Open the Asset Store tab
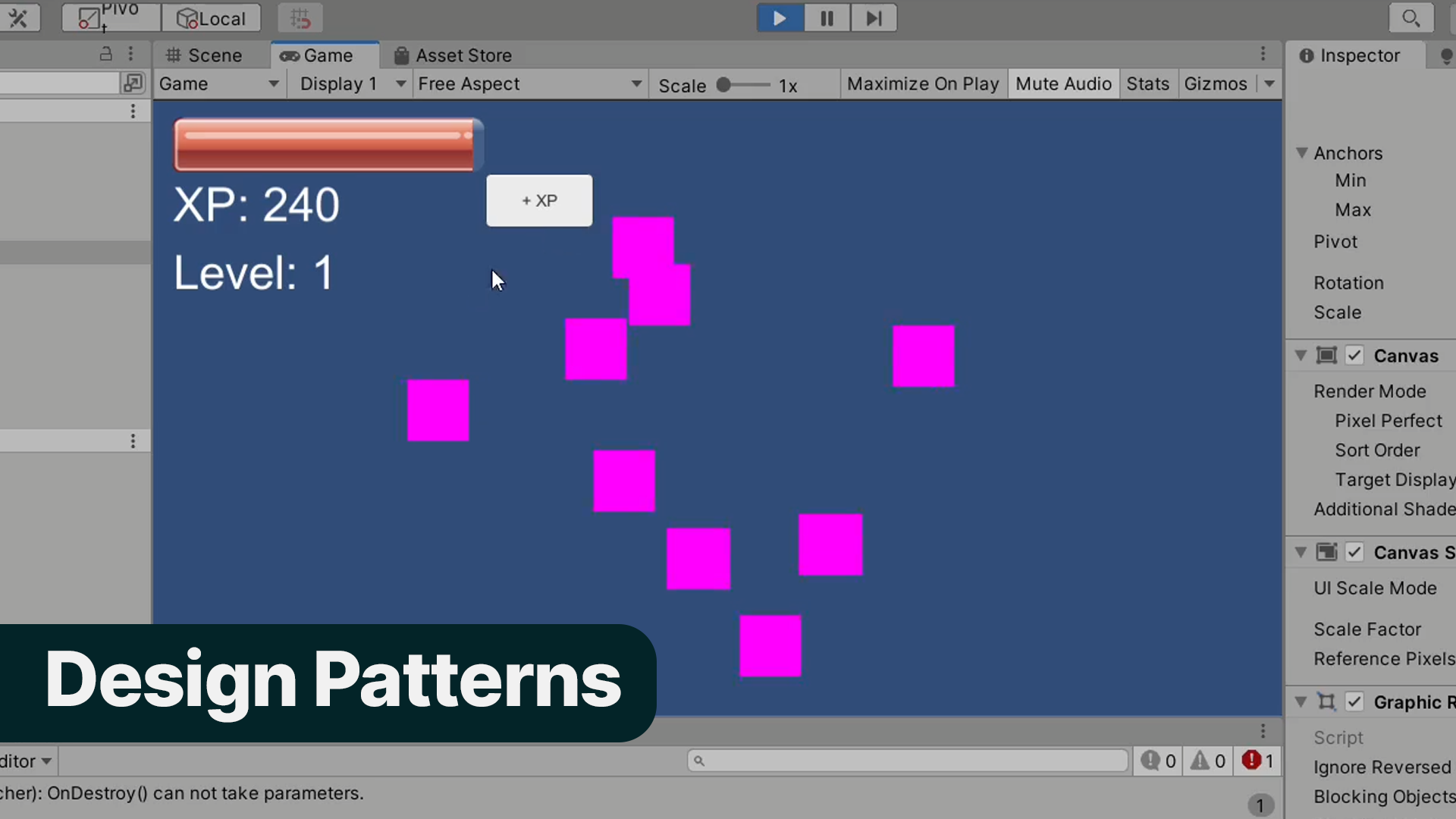 tap(453, 55)
